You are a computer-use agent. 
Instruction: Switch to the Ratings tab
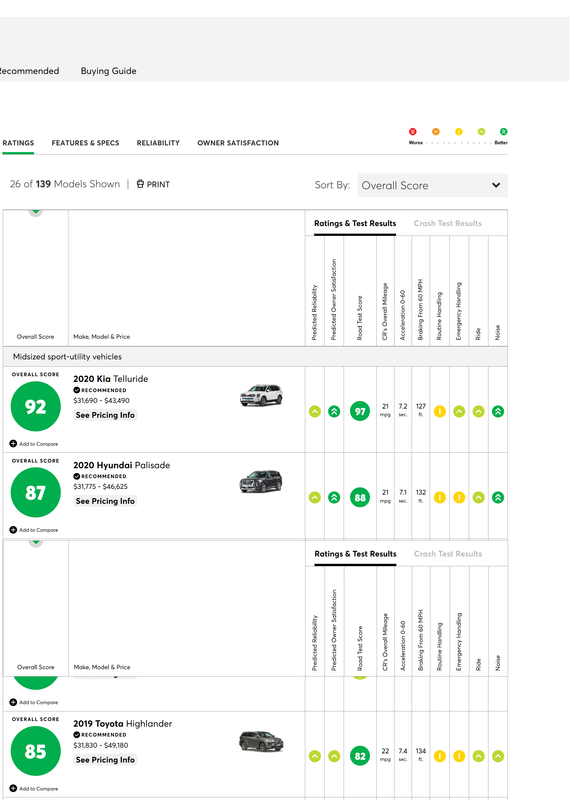tap(18, 143)
